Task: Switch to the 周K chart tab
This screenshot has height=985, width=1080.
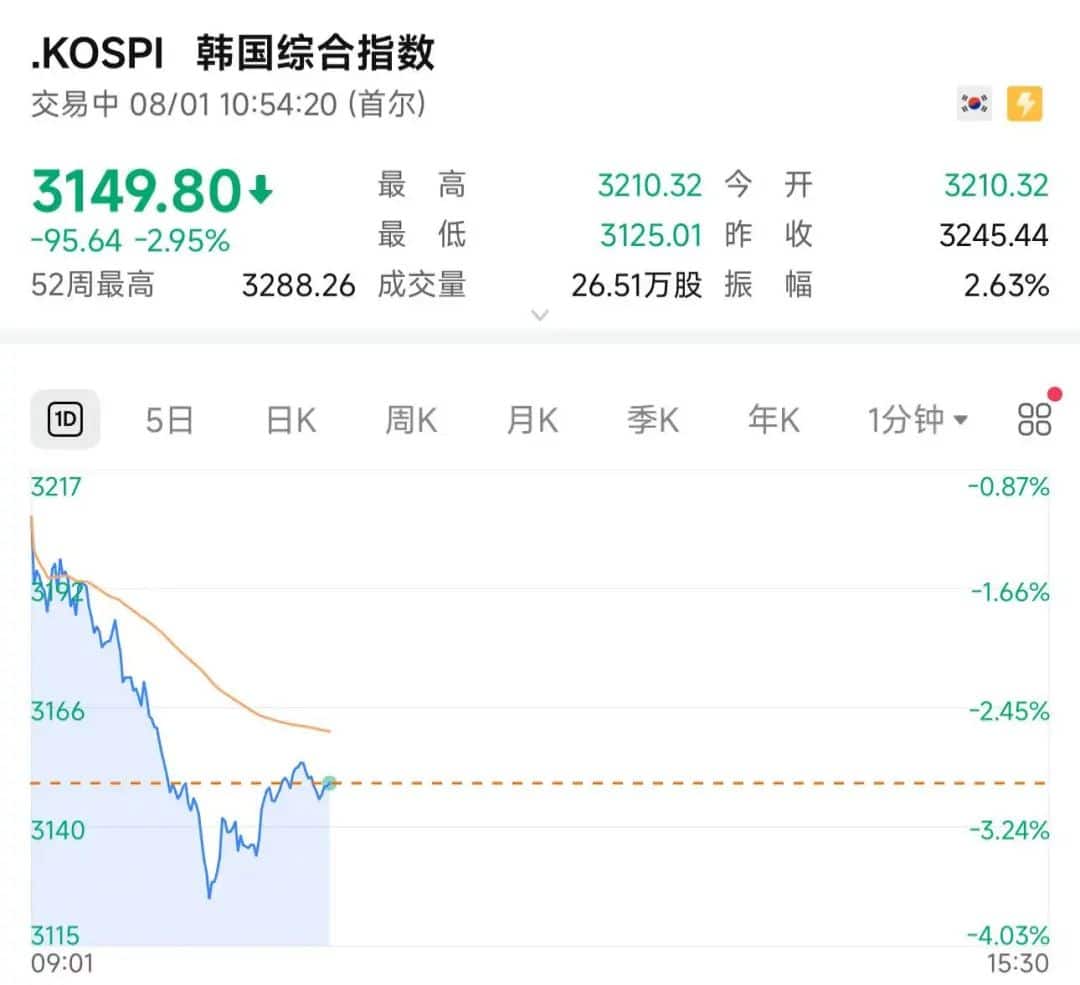Action: [411, 420]
